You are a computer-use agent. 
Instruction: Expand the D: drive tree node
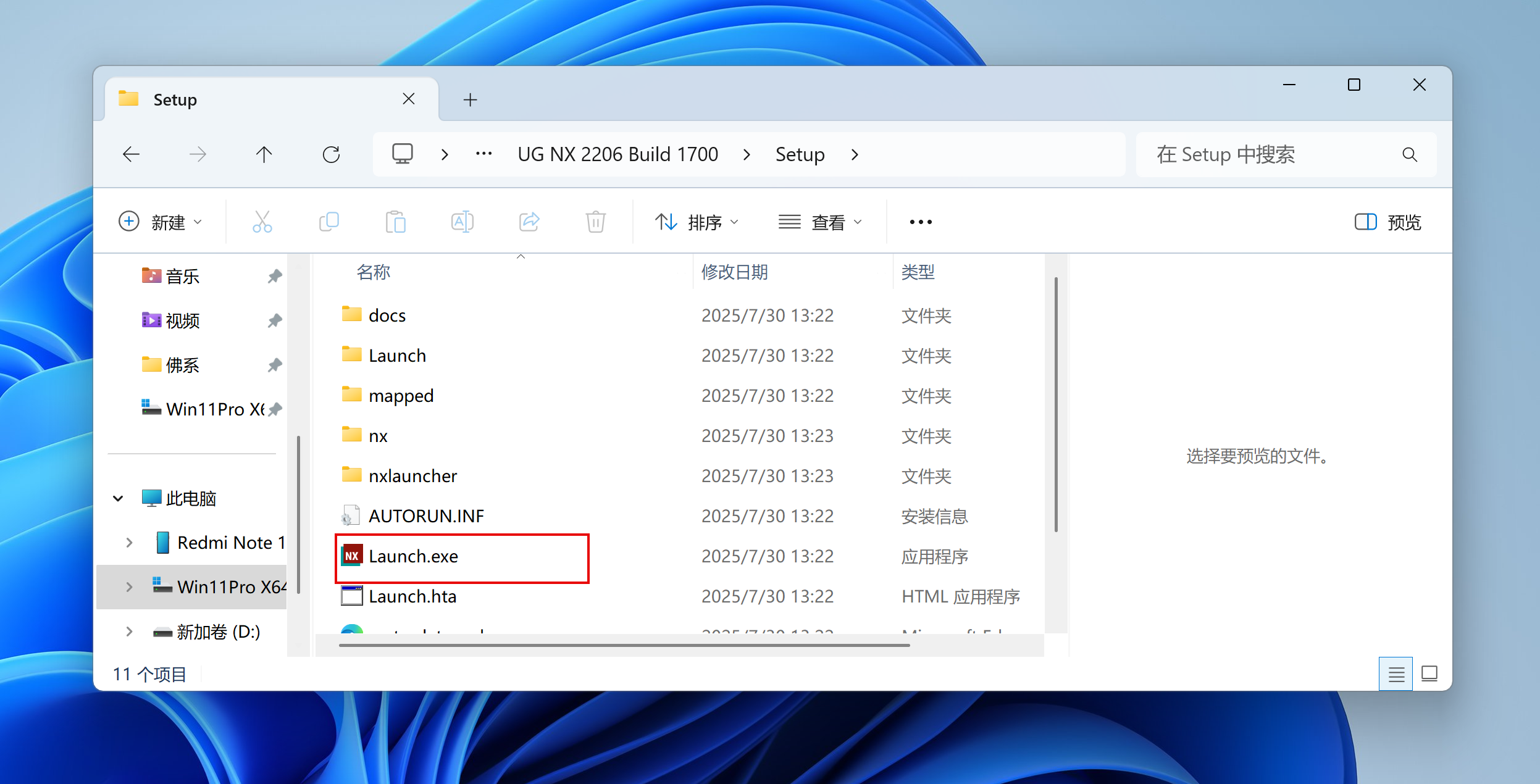129,632
